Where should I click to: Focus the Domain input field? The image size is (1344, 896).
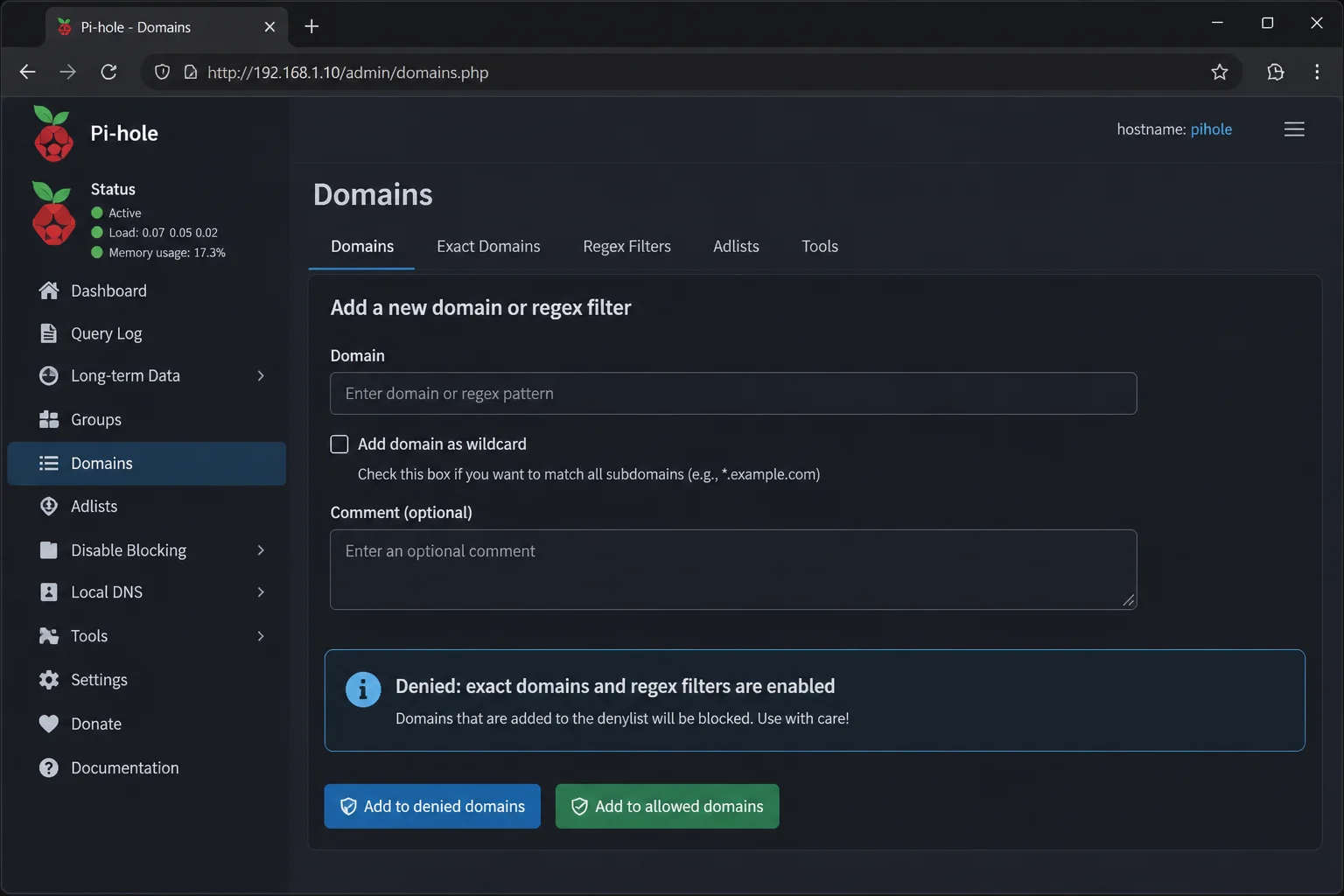pyautogui.click(x=733, y=394)
